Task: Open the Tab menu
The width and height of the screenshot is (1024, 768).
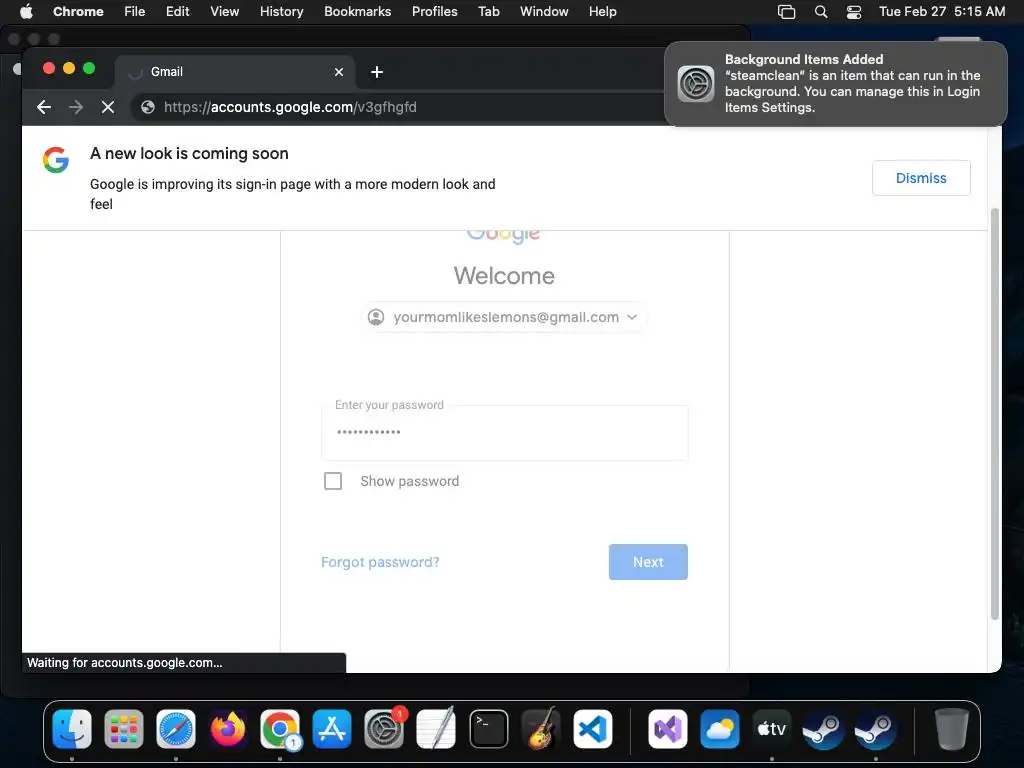Action: (488, 11)
